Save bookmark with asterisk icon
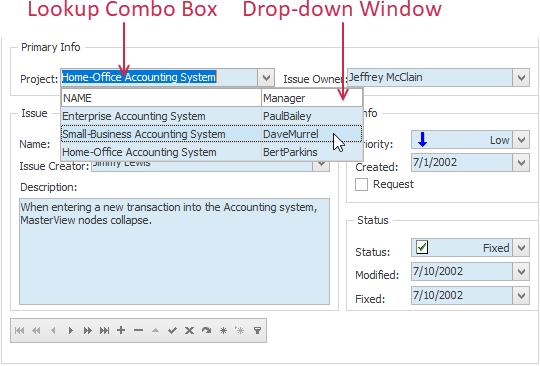Screen dimensions: 540x366 pos(223,331)
